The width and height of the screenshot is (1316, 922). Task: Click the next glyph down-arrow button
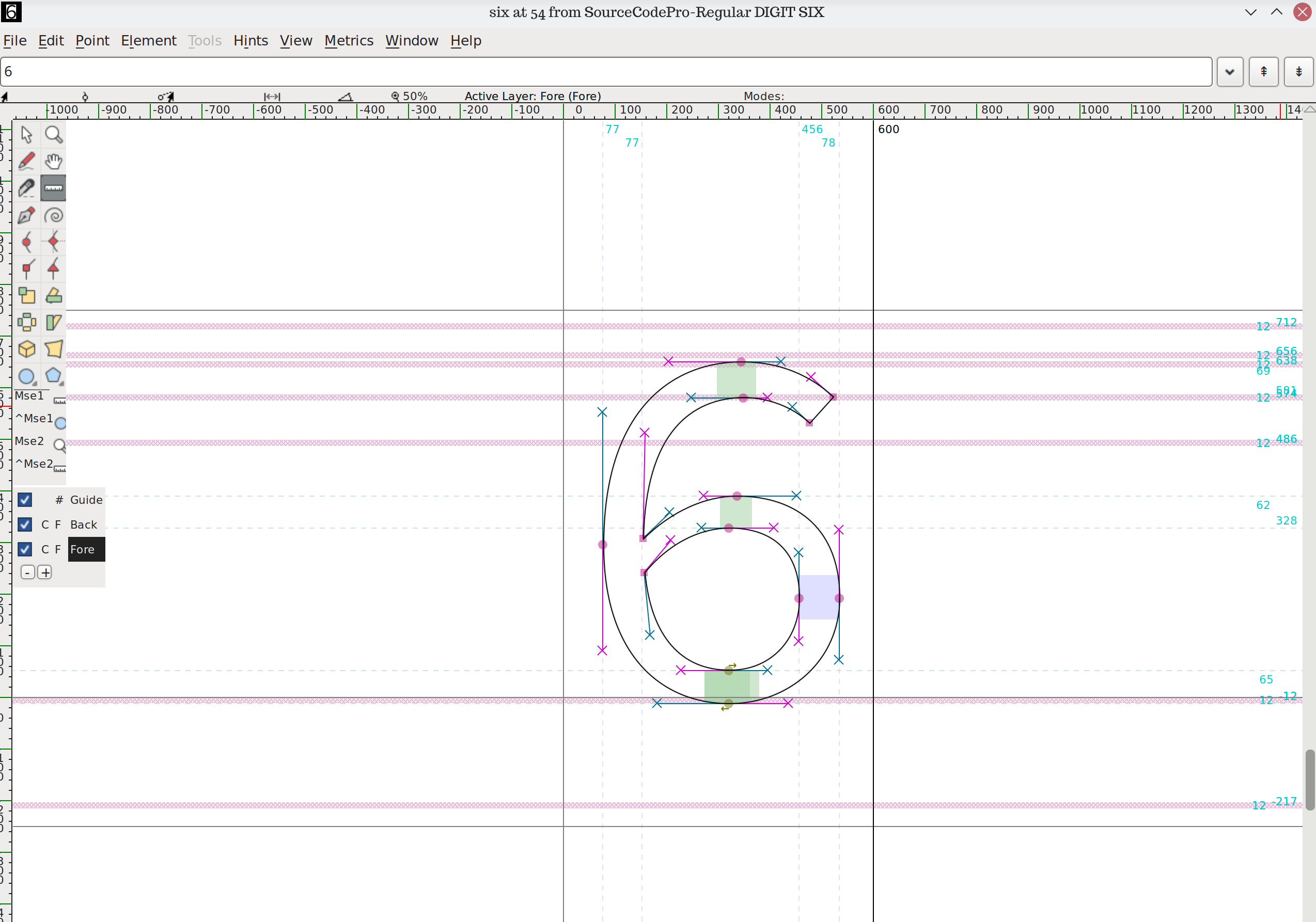1298,72
